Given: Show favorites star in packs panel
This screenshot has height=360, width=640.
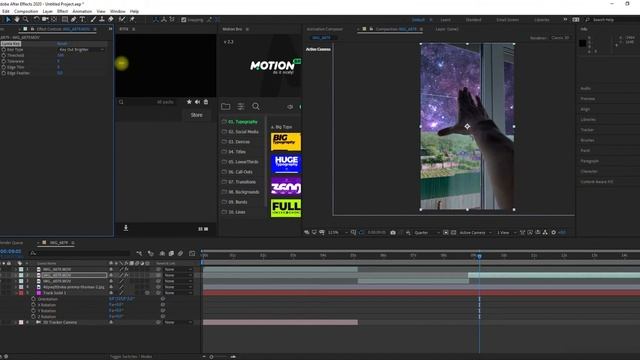Looking at the screenshot, I should pyautogui.click(x=189, y=102).
